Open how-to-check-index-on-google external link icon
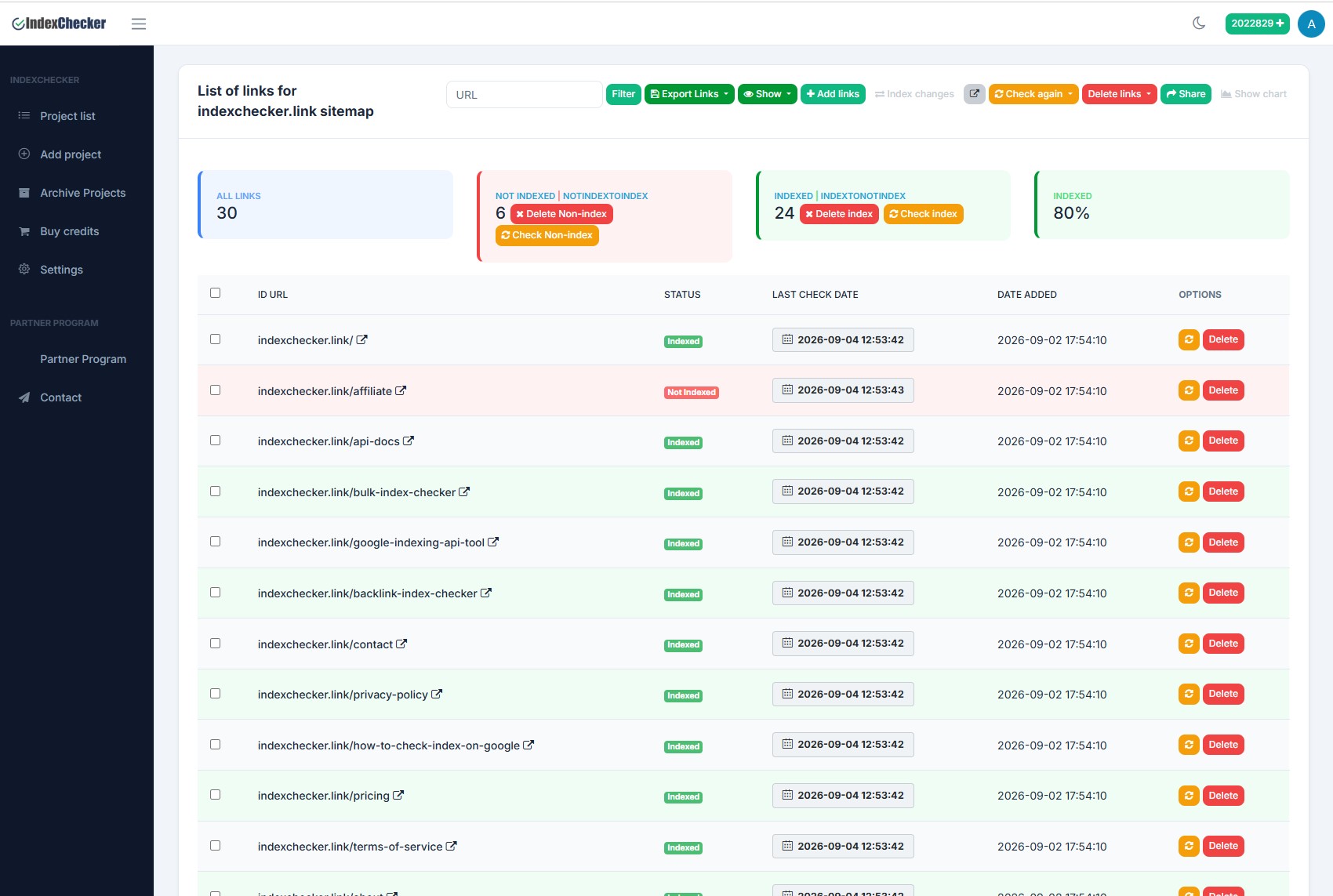Viewport: 1333px width, 896px height. tap(528, 745)
